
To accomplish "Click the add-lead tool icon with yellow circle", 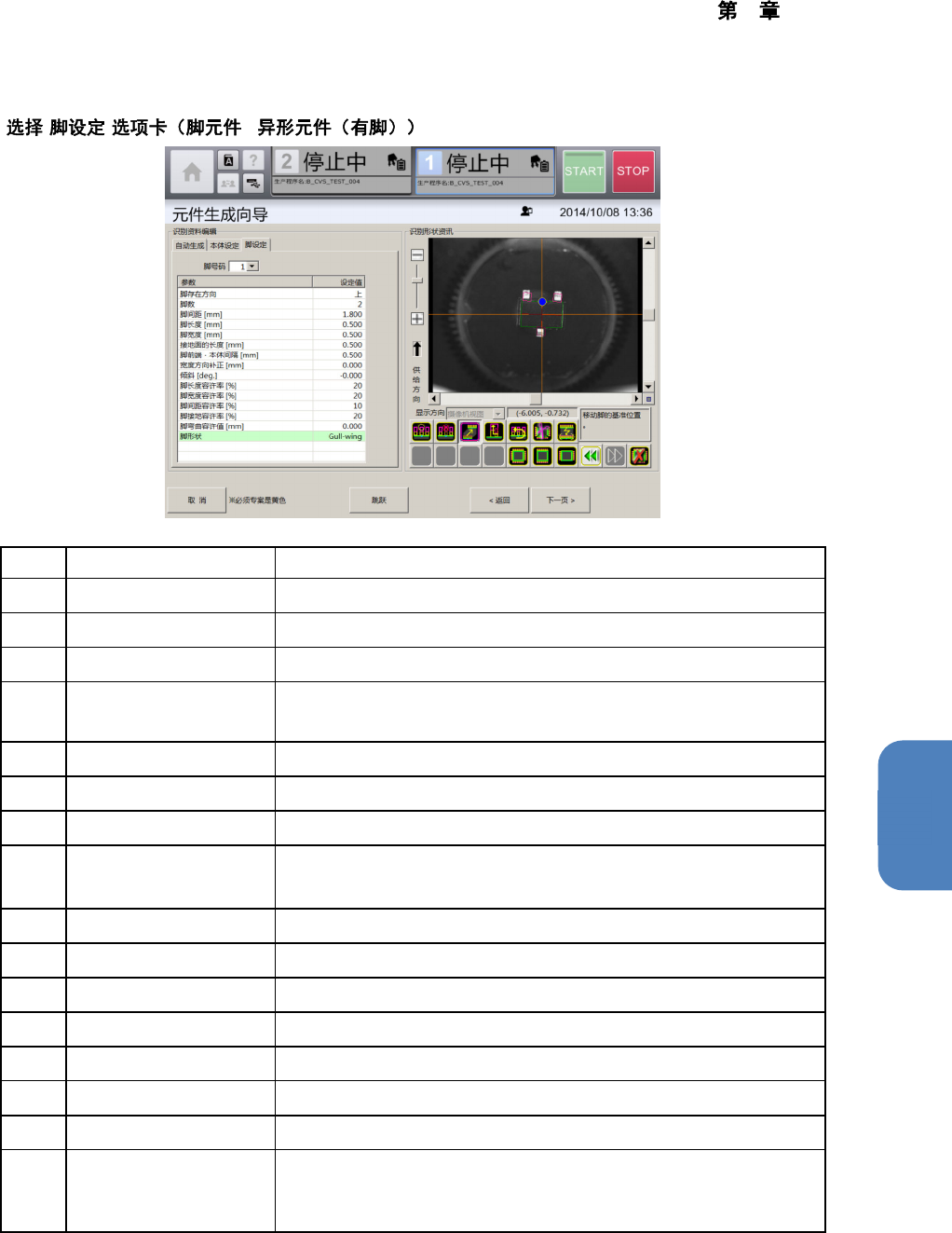I will point(422,432).
